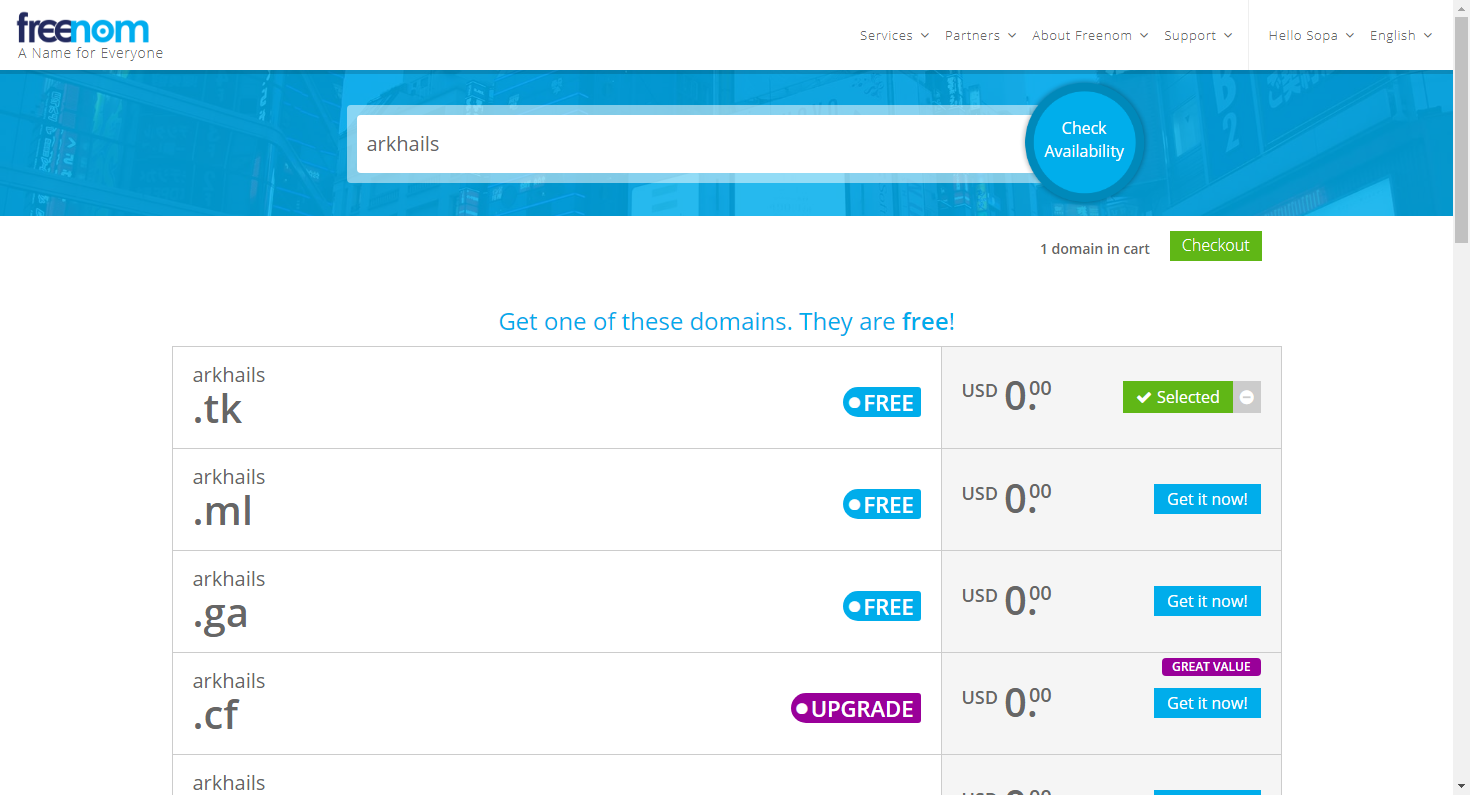The width and height of the screenshot is (1470, 795).
Task: Click the domain search field containing arkhails
Action: tap(692, 144)
